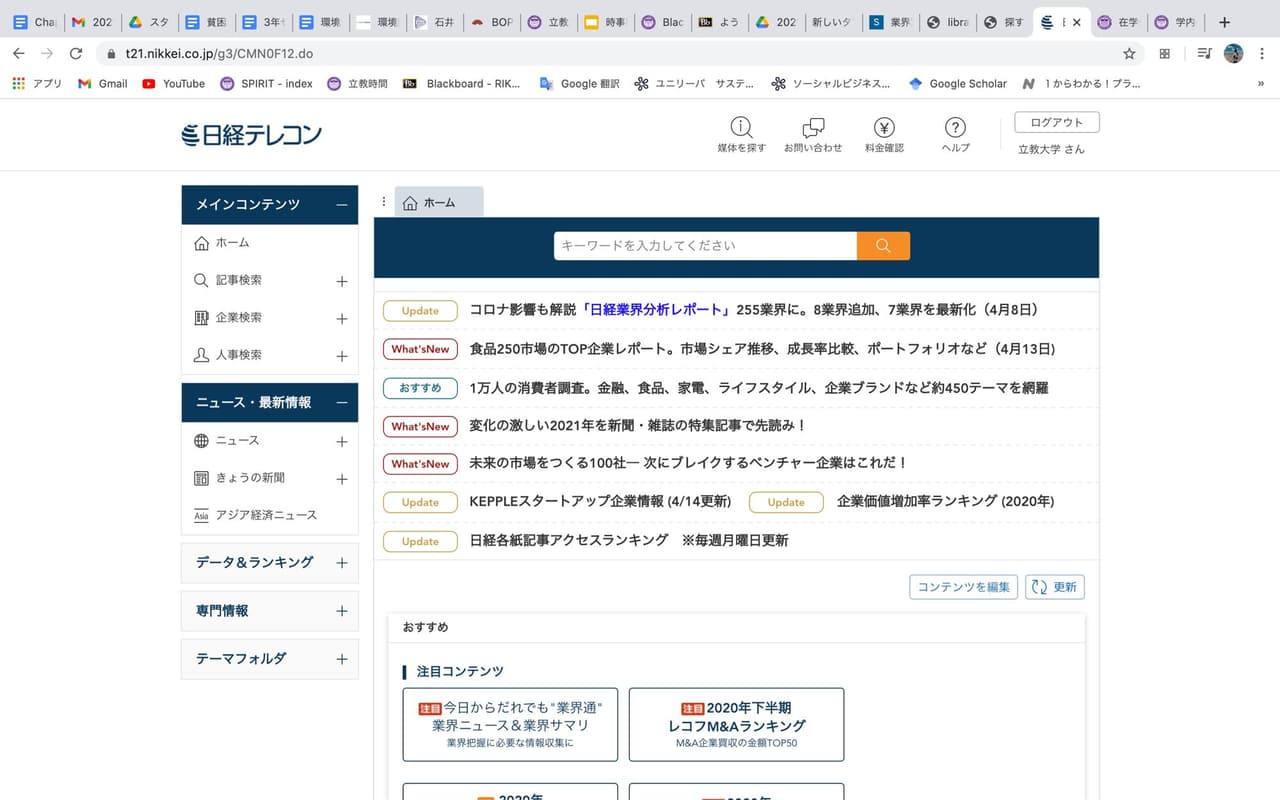Expand 企業検索 submenu
1280x800 pixels.
[341, 318]
